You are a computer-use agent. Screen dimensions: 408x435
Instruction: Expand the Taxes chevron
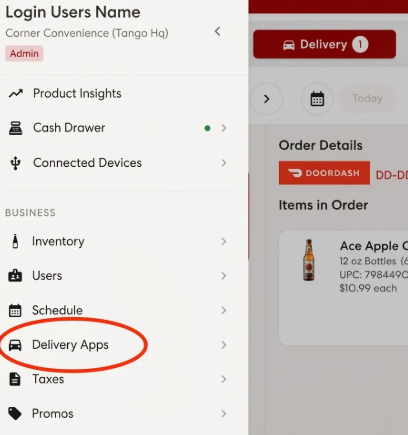coord(224,379)
